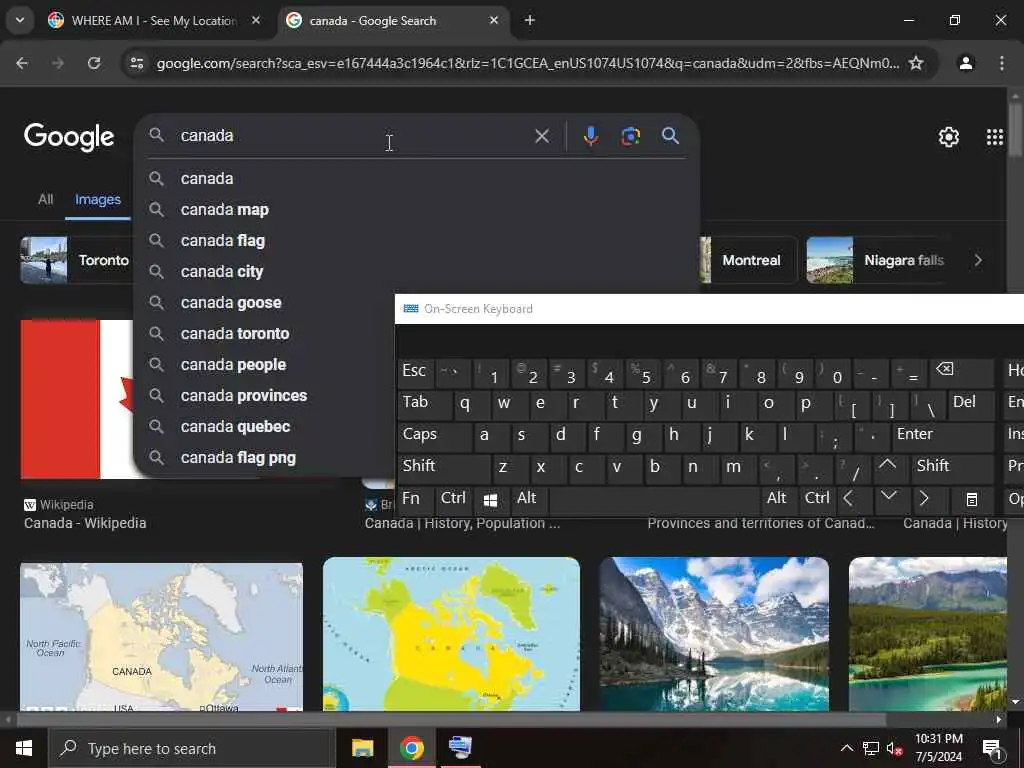Open the notification center icon
This screenshot has width=1024, height=768.
tap(993, 748)
